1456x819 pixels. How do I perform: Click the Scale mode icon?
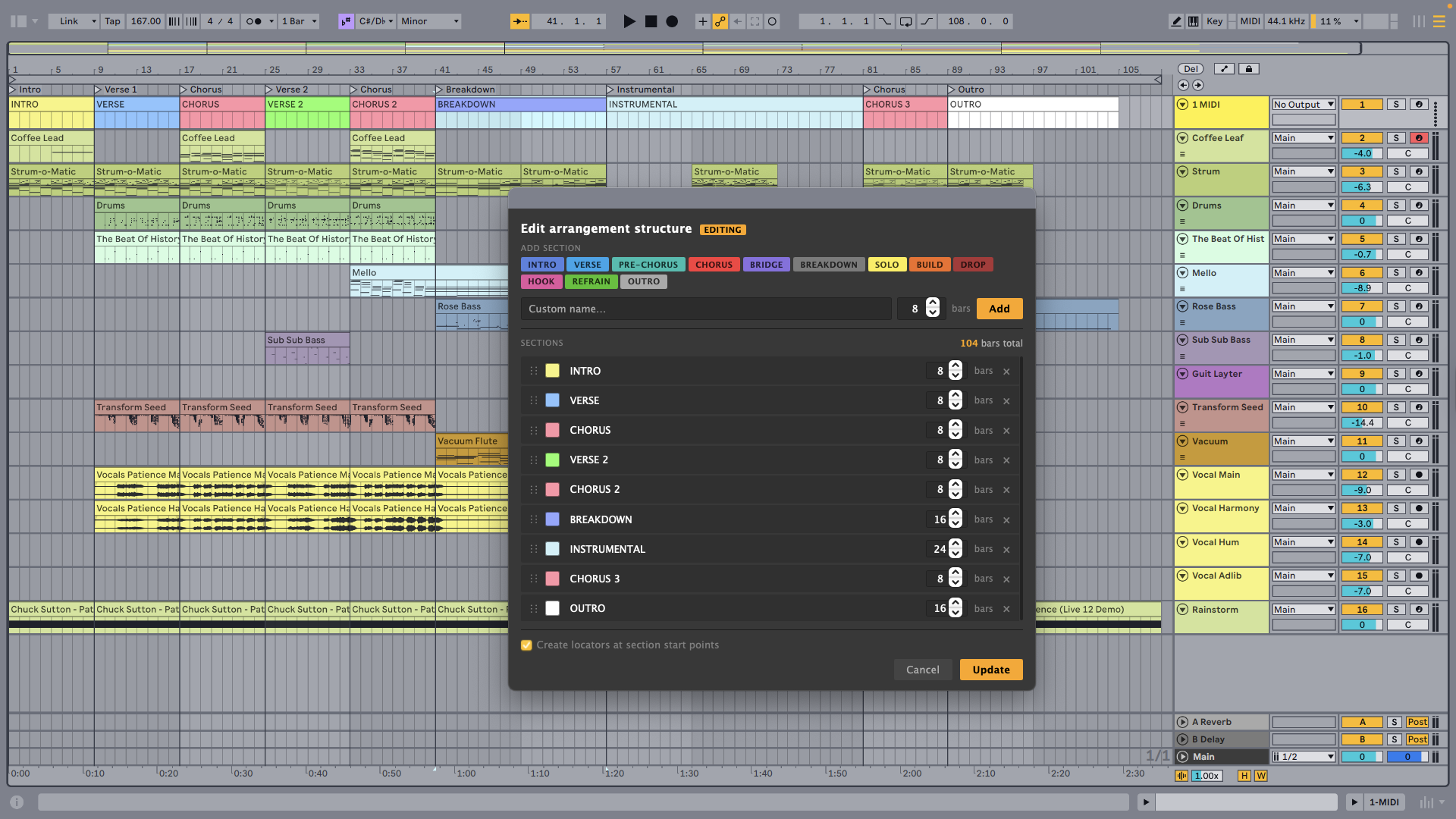pos(346,21)
